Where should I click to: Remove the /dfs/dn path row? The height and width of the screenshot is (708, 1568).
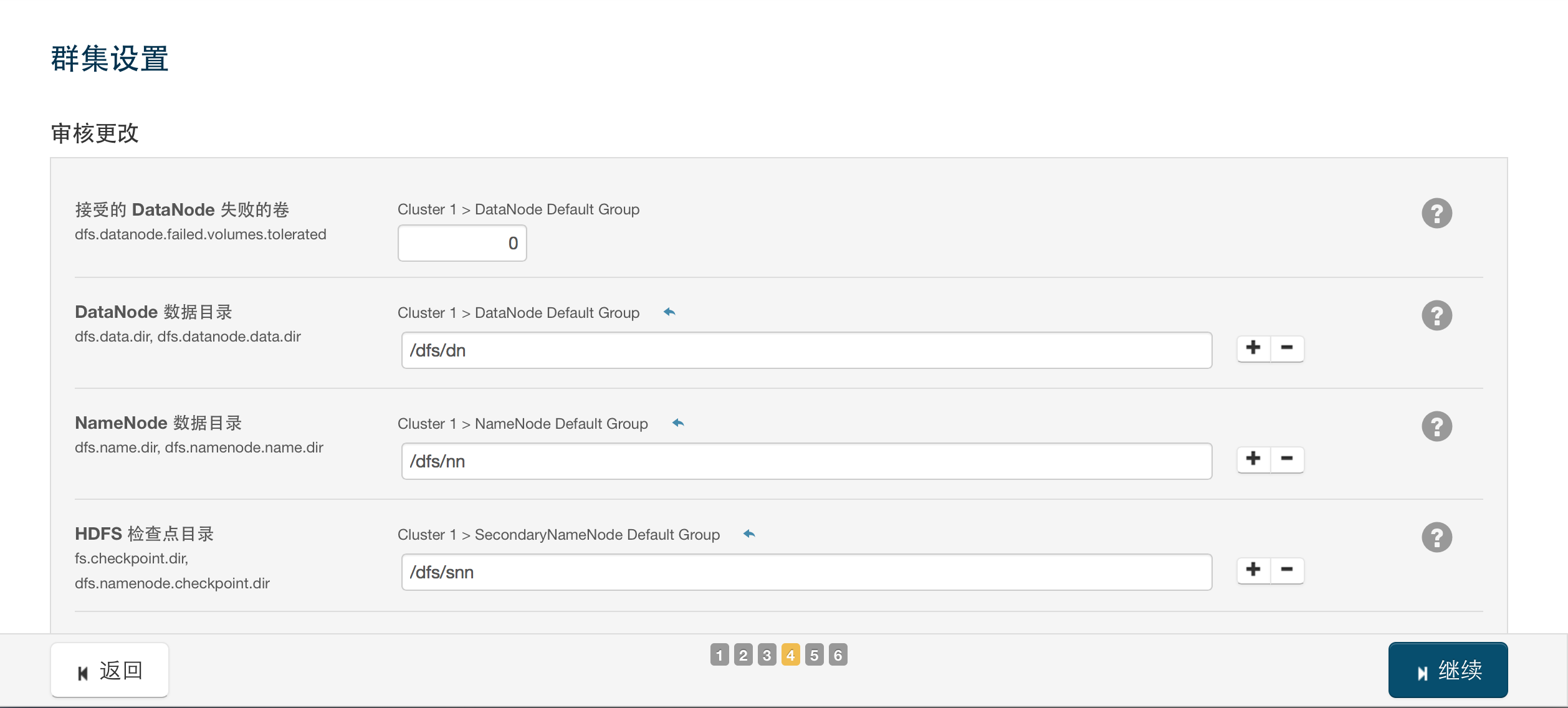coord(1287,348)
